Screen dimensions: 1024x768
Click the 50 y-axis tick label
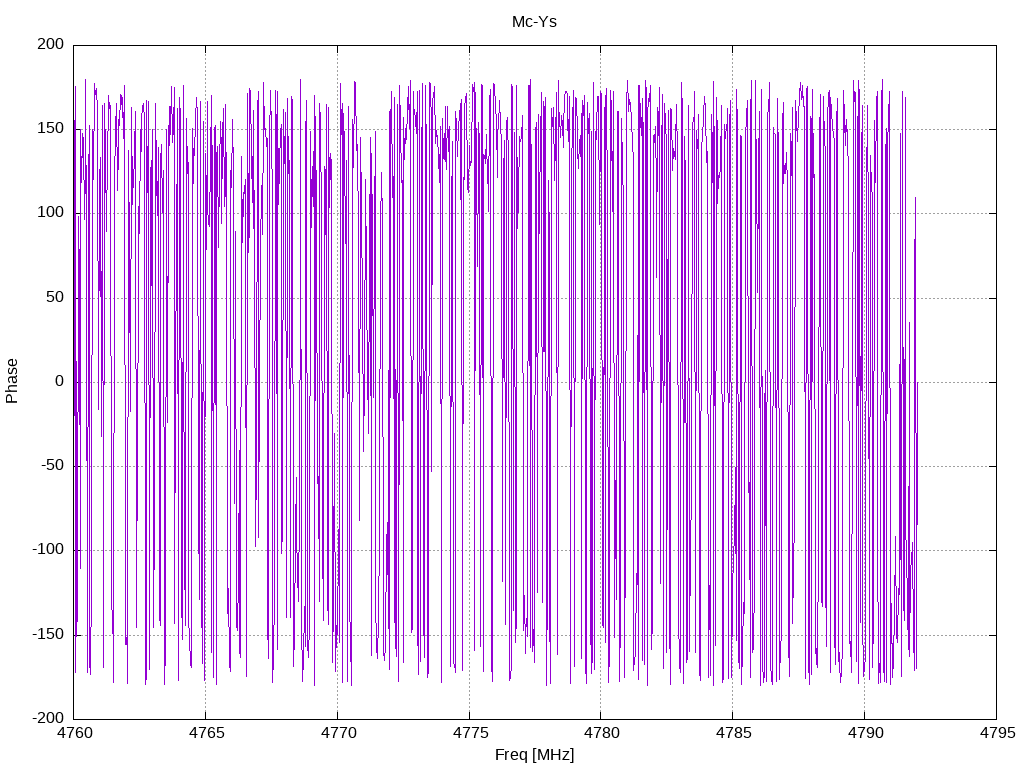56,297
